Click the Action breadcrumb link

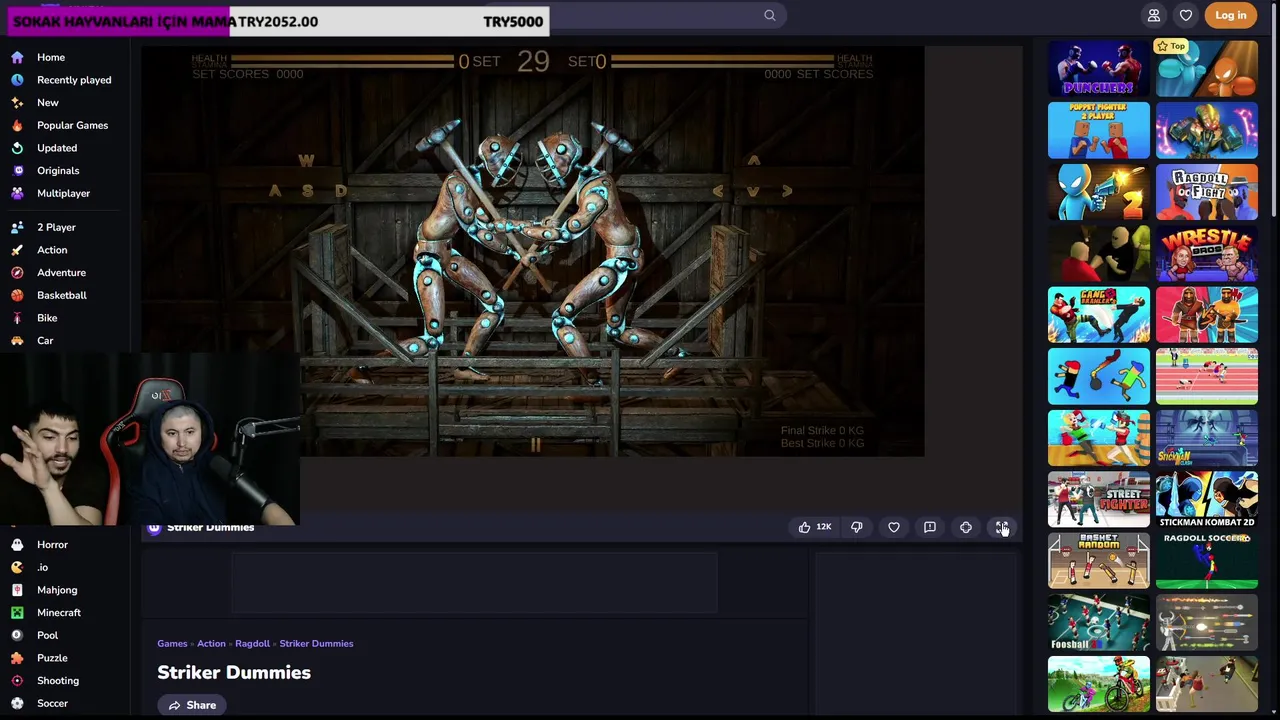click(211, 644)
